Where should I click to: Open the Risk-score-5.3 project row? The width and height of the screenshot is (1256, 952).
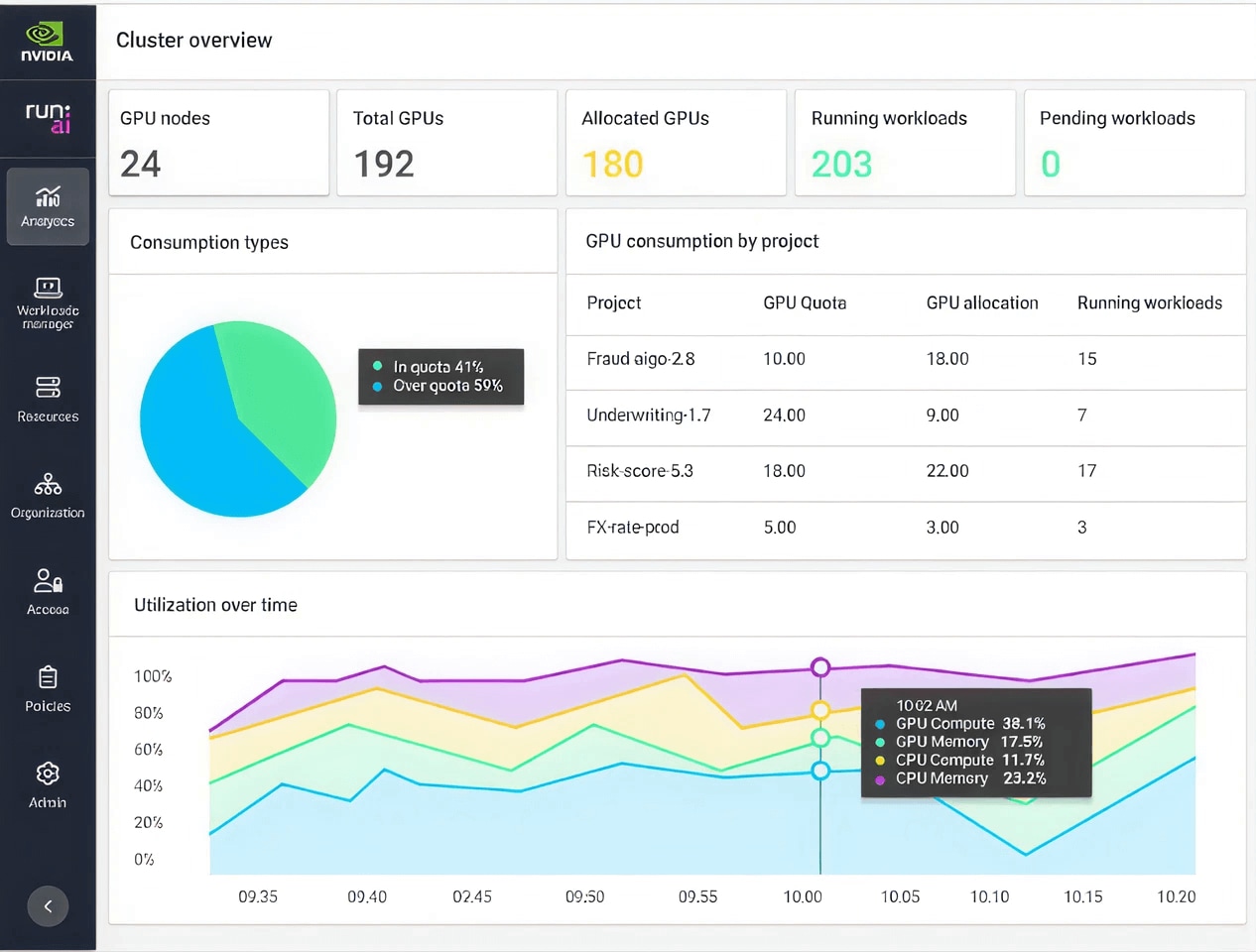click(639, 471)
